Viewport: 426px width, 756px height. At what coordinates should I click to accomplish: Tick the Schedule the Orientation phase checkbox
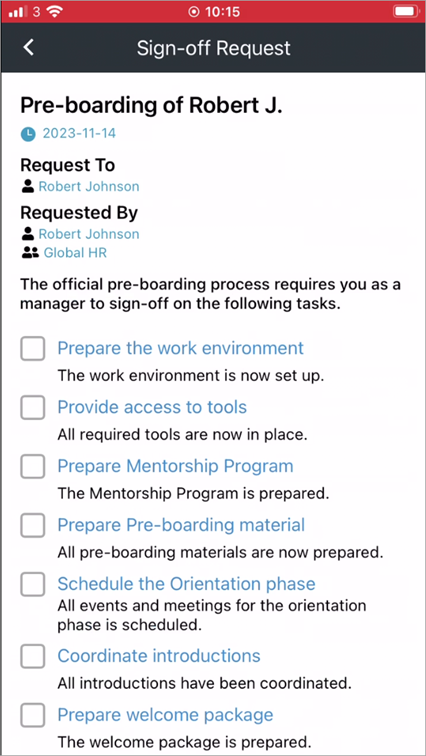click(x=33, y=584)
